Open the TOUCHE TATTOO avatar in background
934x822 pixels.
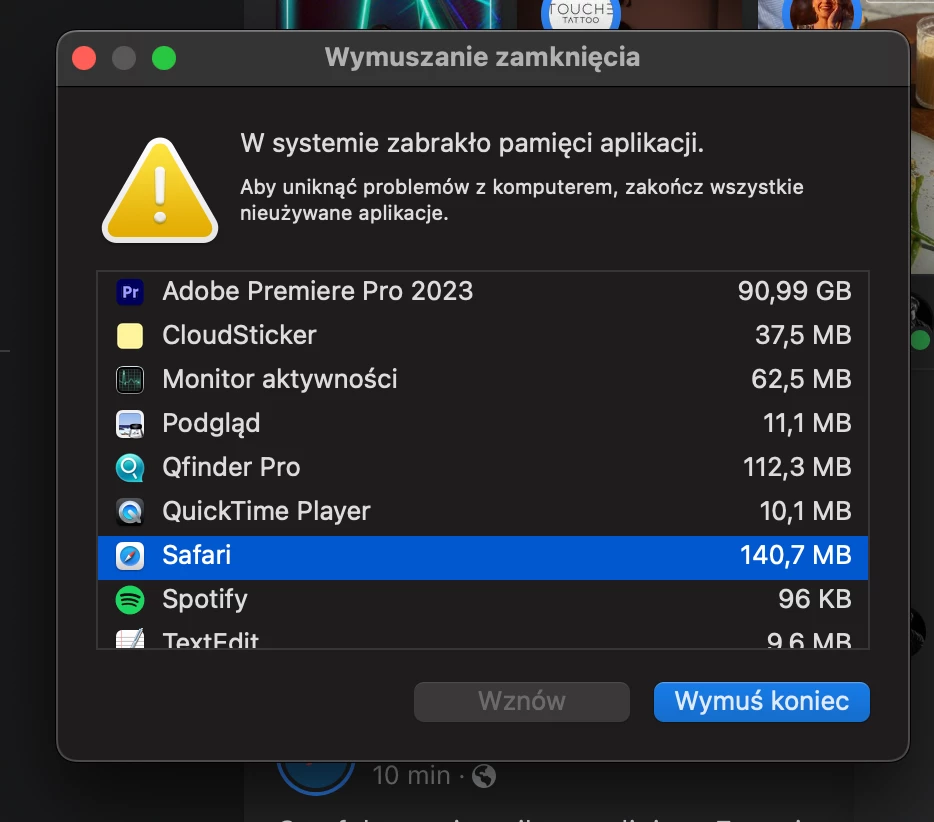[x=581, y=13]
